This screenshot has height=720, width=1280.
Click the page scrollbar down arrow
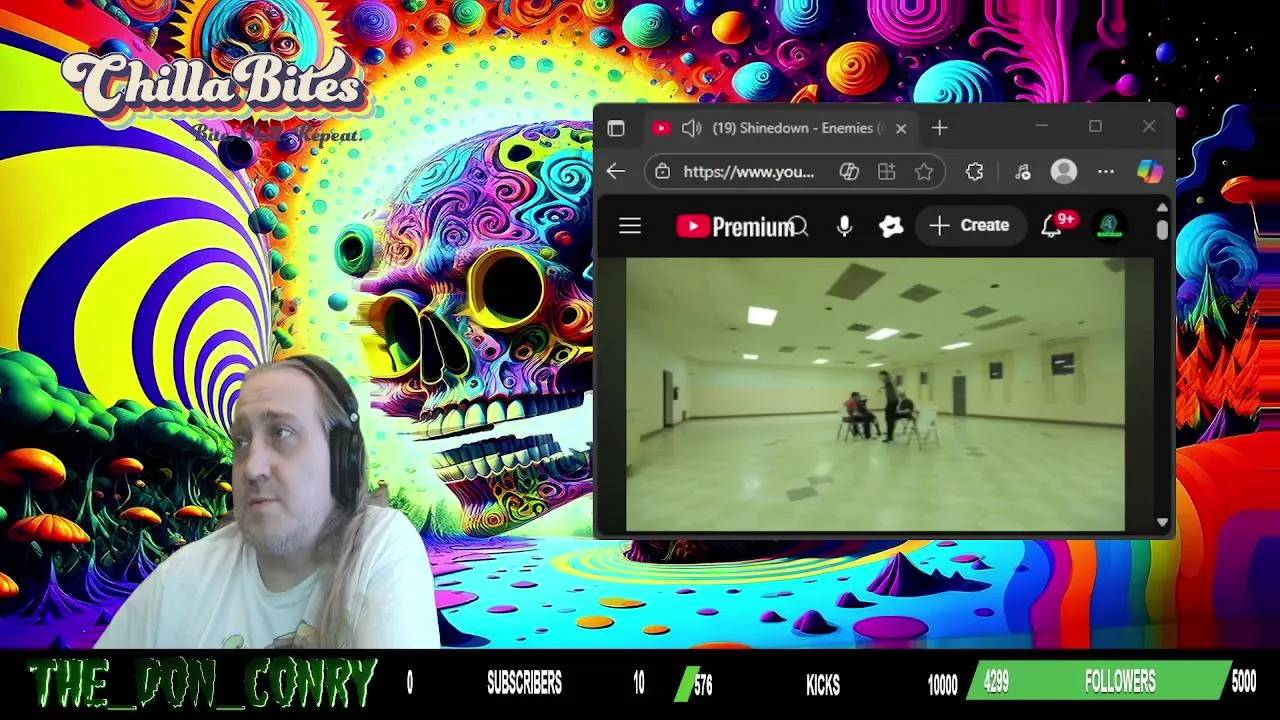[1162, 522]
